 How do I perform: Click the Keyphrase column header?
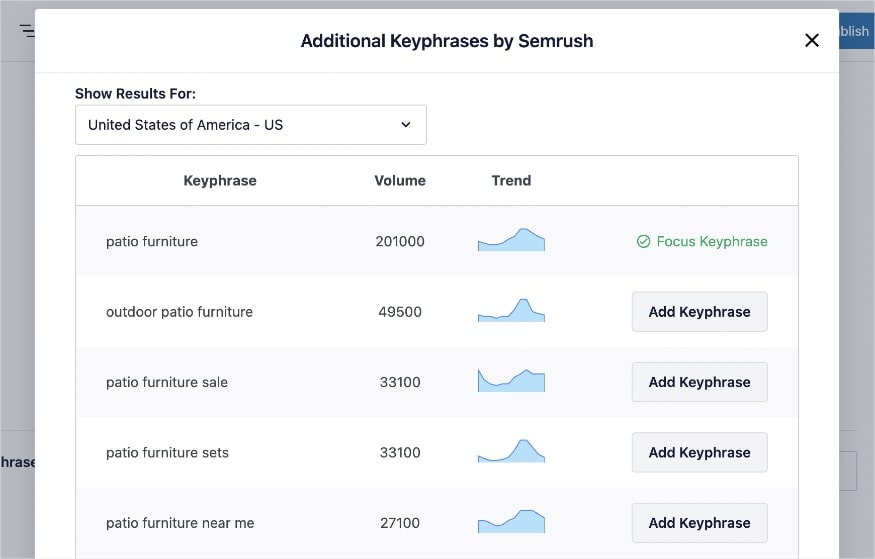[220, 180]
